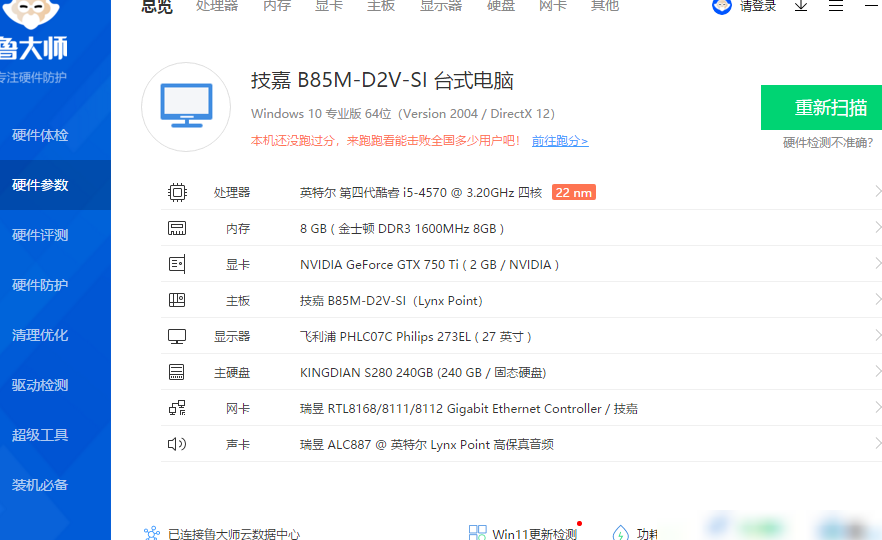The width and height of the screenshot is (882, 540).
Task: Switch to the 其他 tab
Action: (605, 6)
